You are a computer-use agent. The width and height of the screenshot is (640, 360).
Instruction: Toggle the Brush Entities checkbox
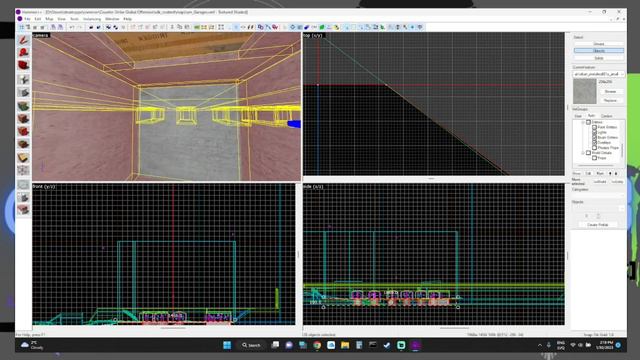tap(594, 138)
